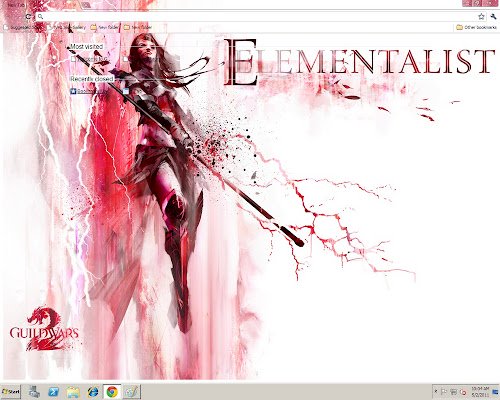Open the Windows Start menu
This screenshot has height=400, width=500.
click(11, 392)
